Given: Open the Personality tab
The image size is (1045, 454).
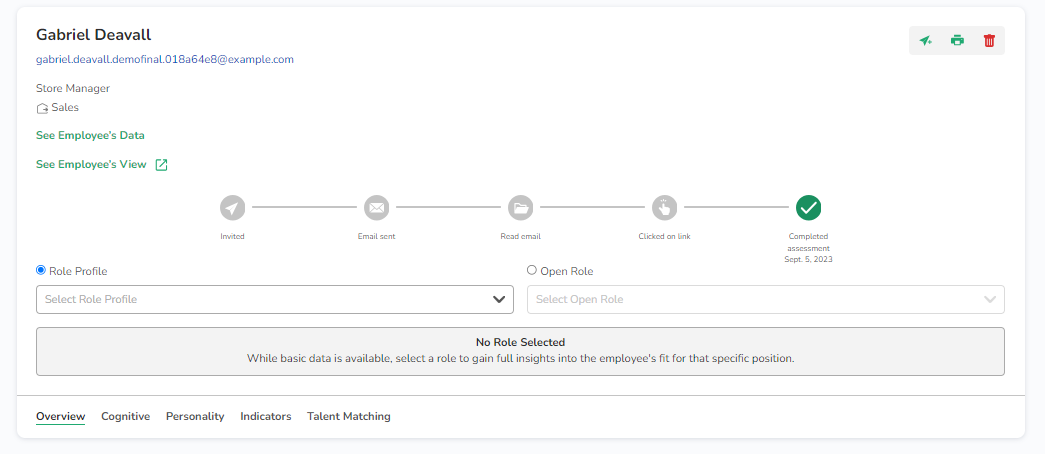Looking at the screenshot, I should coord(195,416).
